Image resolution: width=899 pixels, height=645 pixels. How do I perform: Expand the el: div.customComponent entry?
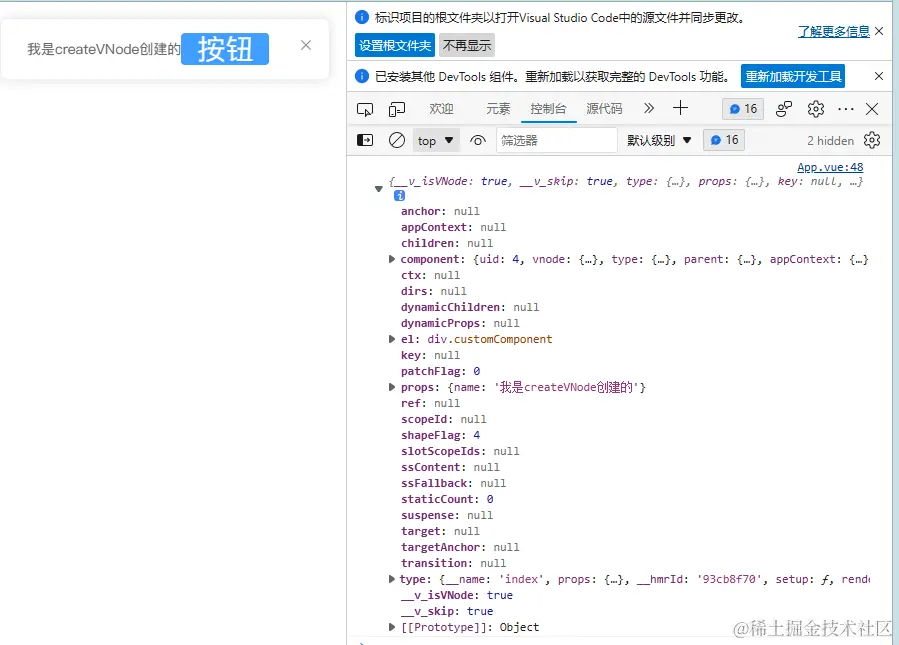(x=392, y=339)
